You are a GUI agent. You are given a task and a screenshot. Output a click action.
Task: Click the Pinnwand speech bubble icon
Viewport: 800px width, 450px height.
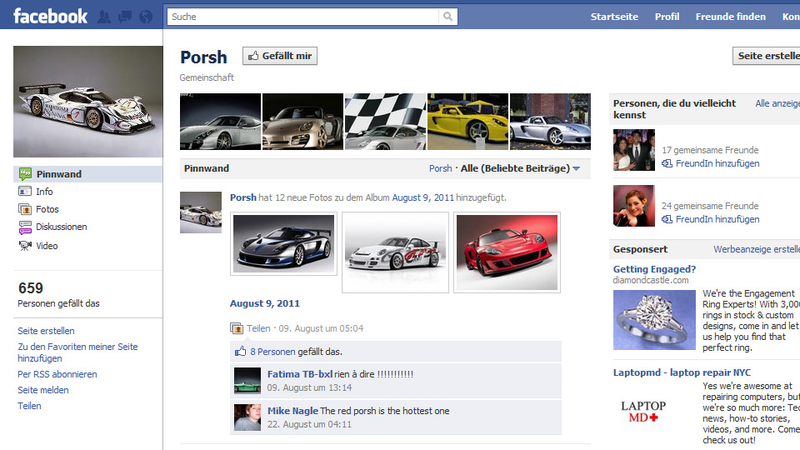25,174
